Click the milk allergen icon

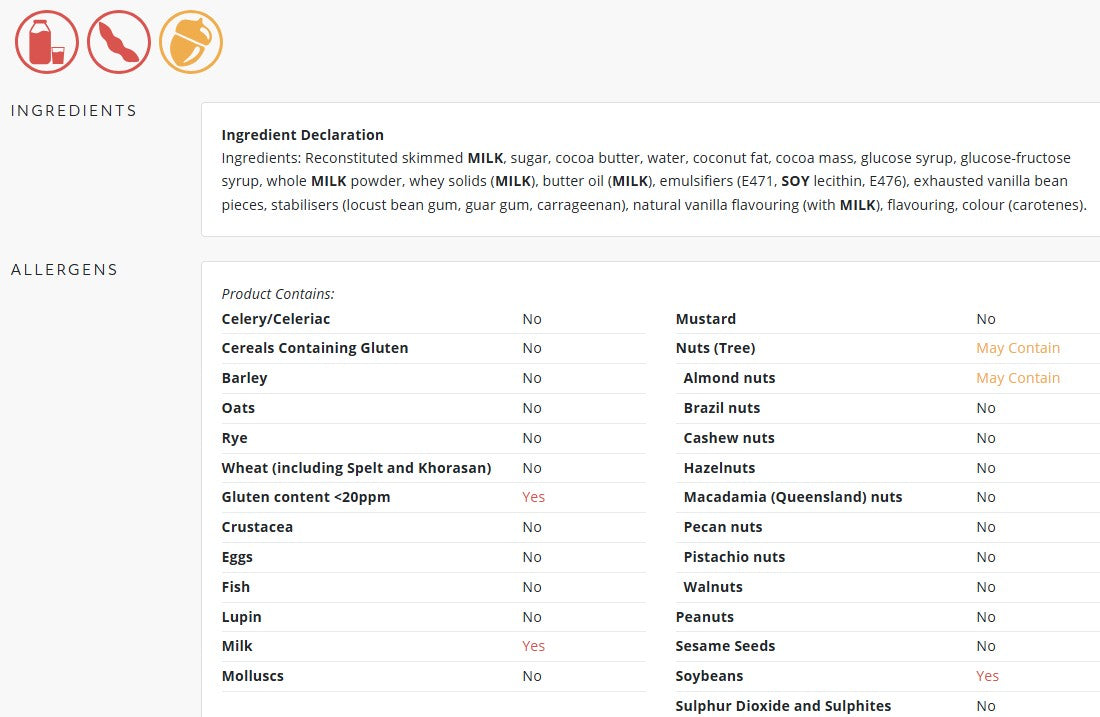tap(47, 42)
